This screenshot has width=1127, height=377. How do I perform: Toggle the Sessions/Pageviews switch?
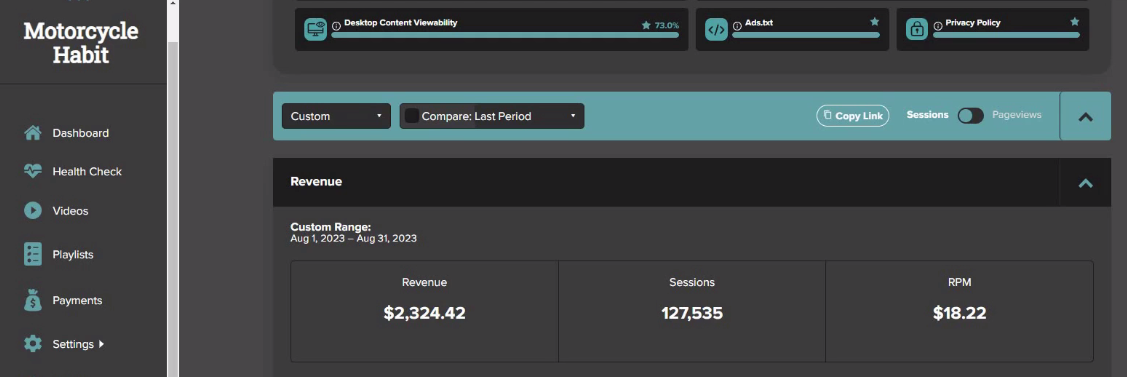(x=970, y=115)
